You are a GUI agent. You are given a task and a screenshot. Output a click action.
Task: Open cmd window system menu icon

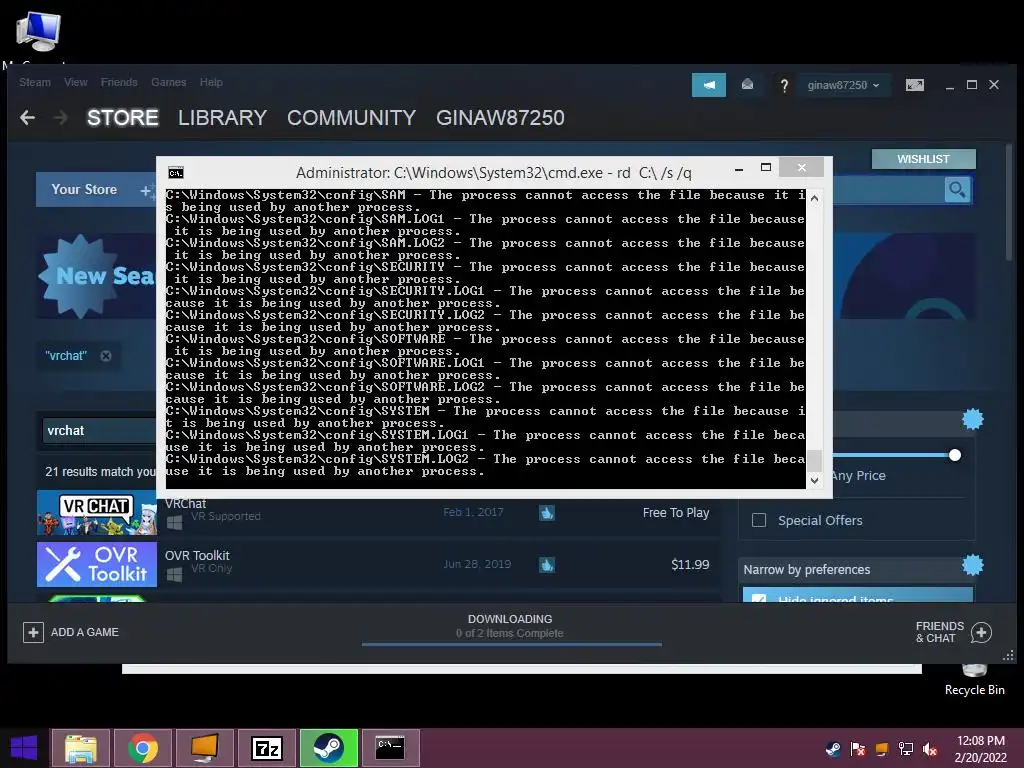coord(176,172)
